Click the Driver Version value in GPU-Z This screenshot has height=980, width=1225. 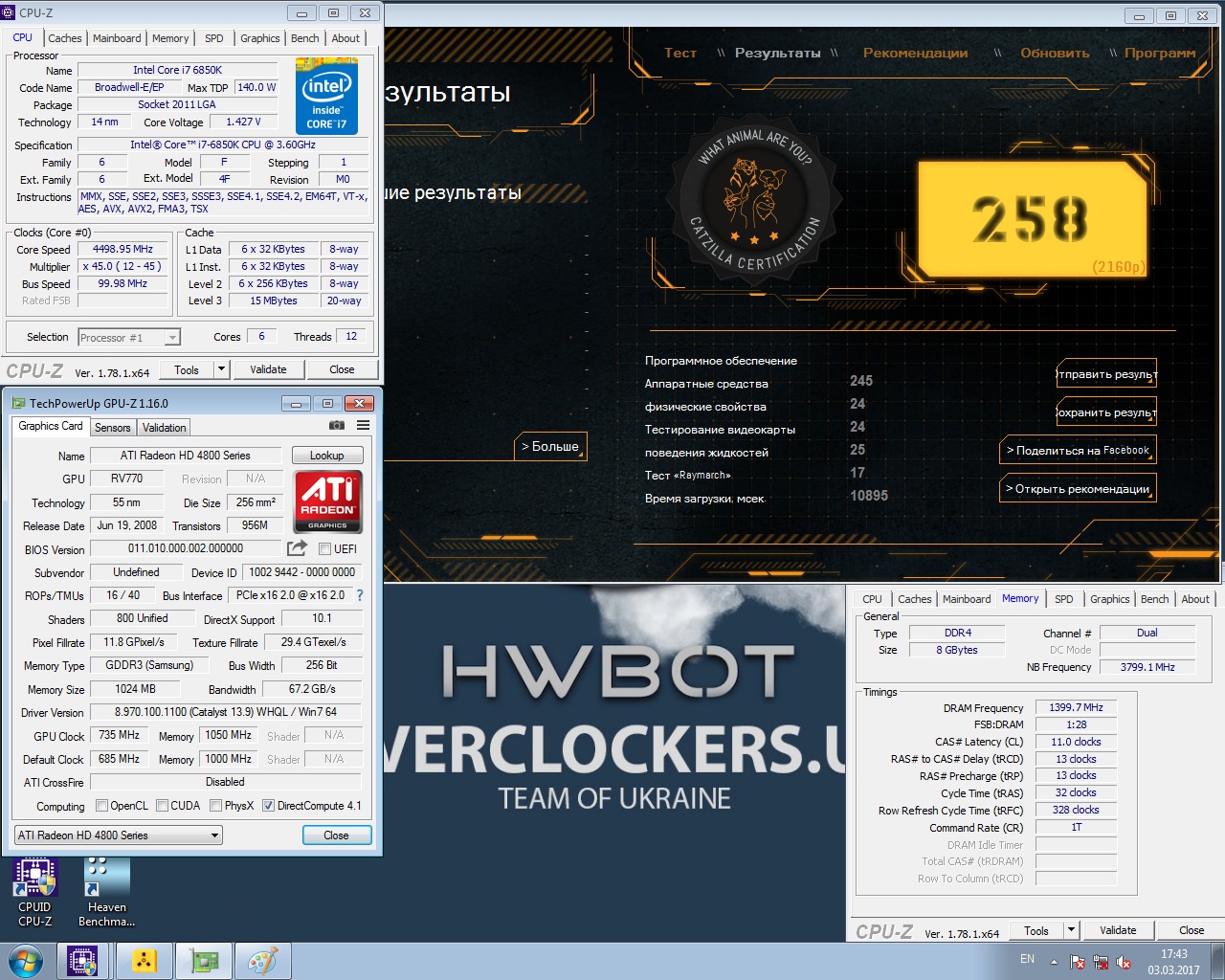tap(226, 712)
